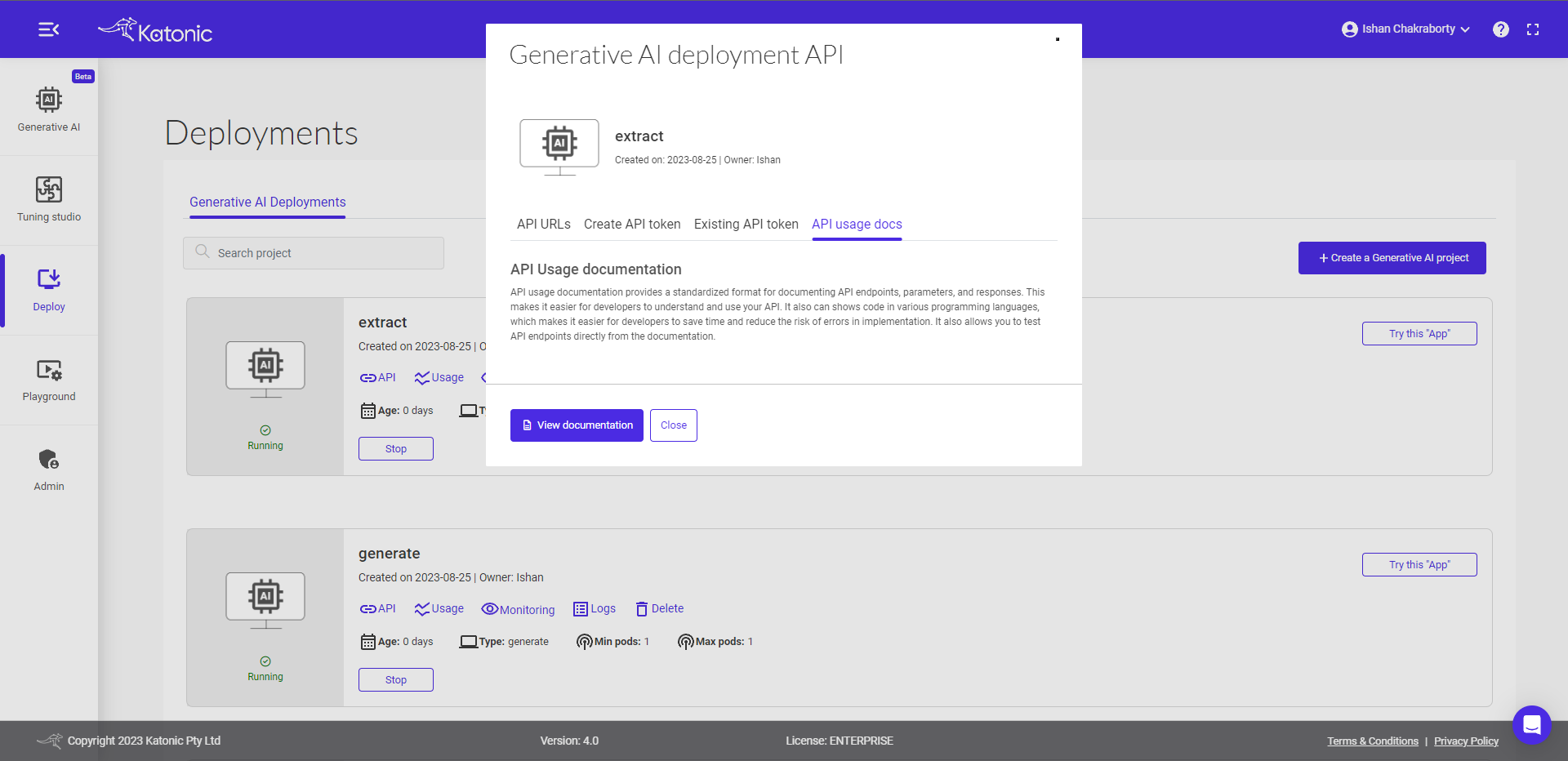
Task: Open API link for generate deployment
Action: pos(377,608)
